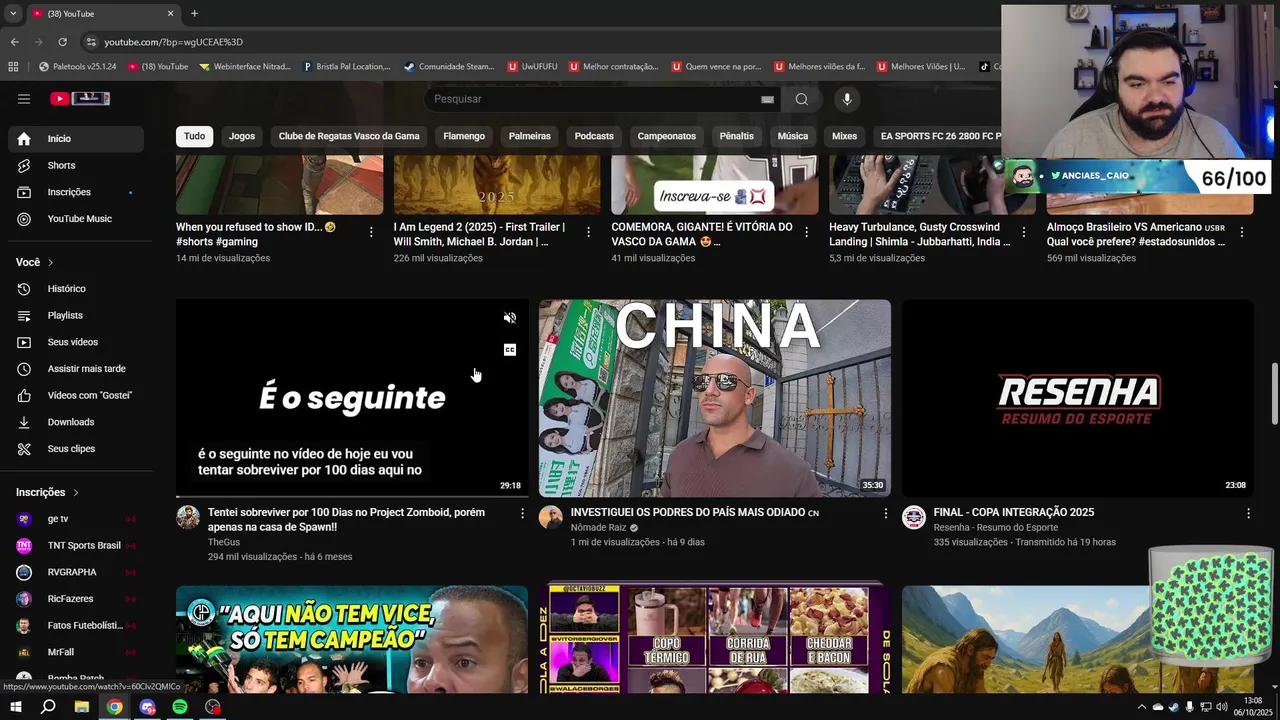This screenshot has height=720, width=1280.
Task: Open TheGus channel link
Action: [224, 542]
